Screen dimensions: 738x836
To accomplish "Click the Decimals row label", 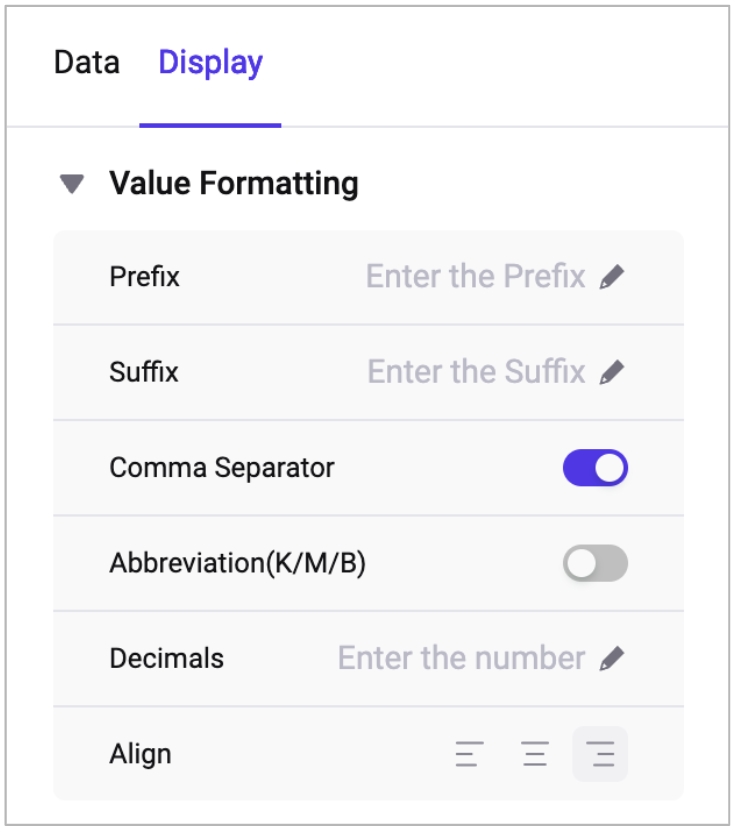I will click(166, 658).
